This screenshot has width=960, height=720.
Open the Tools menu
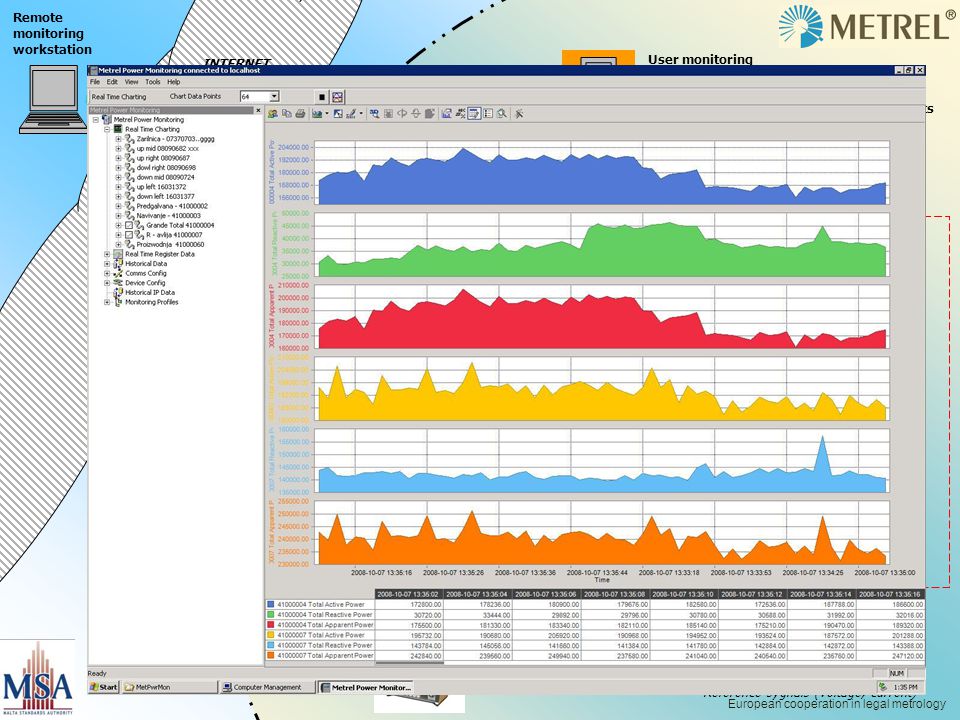[x=152, y=82]
